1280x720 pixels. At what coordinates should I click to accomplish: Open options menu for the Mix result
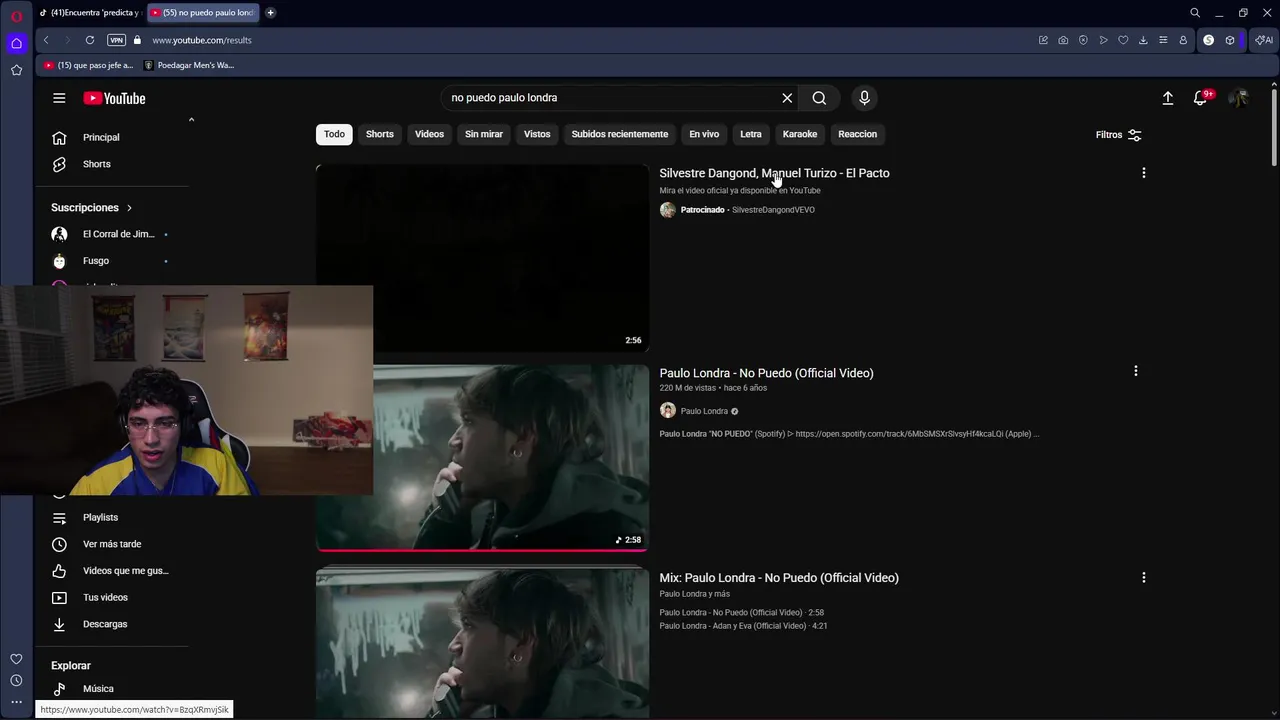pyautogui.click(x=1143, y=577)
